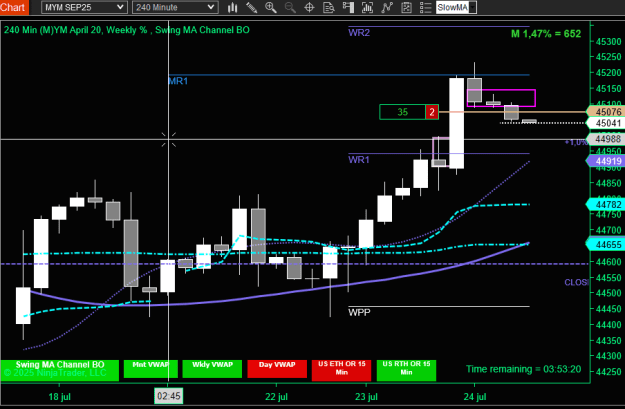
Task: Click the 02:45 time axis marker
Action: point(169,396)
